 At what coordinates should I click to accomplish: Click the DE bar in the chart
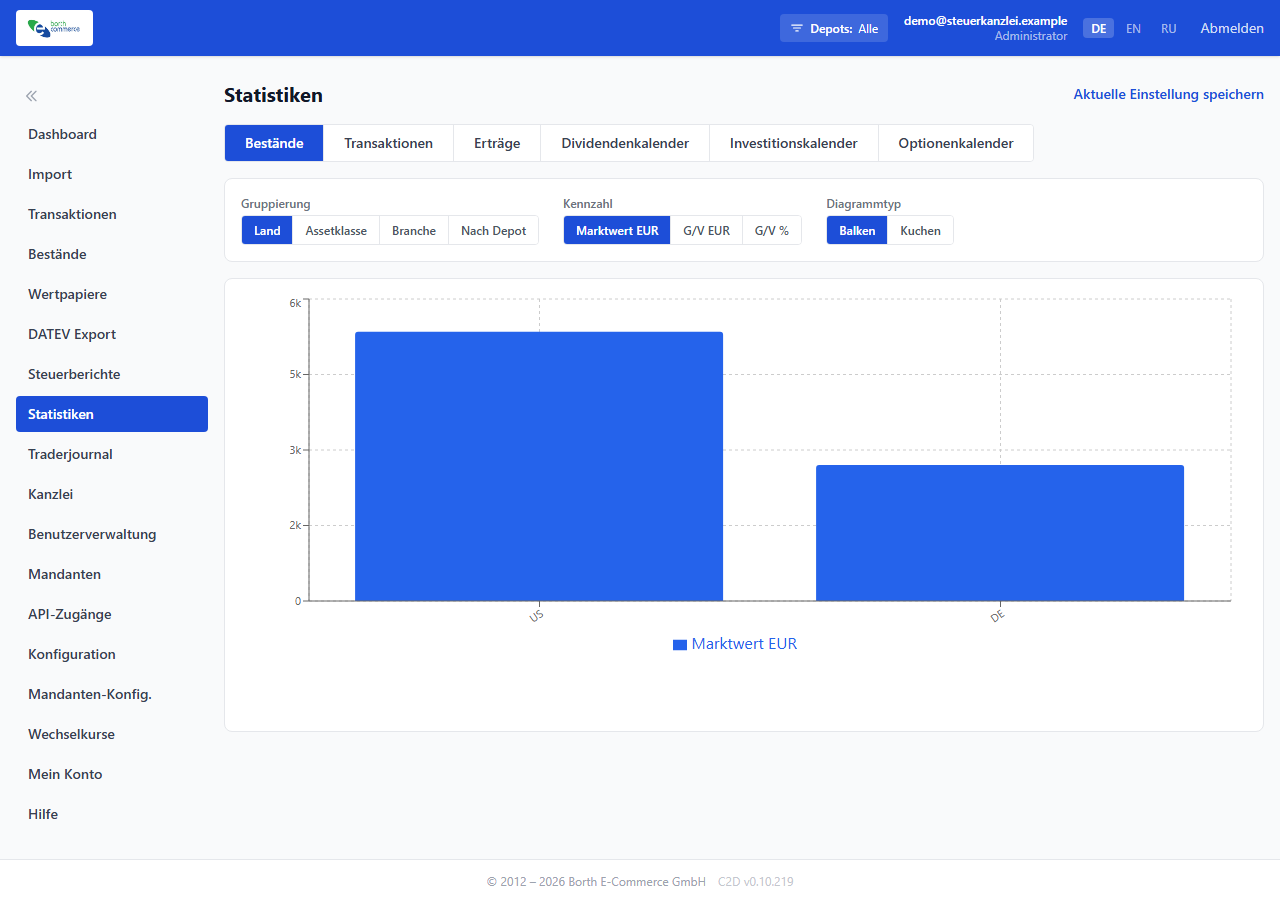pyautogui.click(x=1000, y=533)
